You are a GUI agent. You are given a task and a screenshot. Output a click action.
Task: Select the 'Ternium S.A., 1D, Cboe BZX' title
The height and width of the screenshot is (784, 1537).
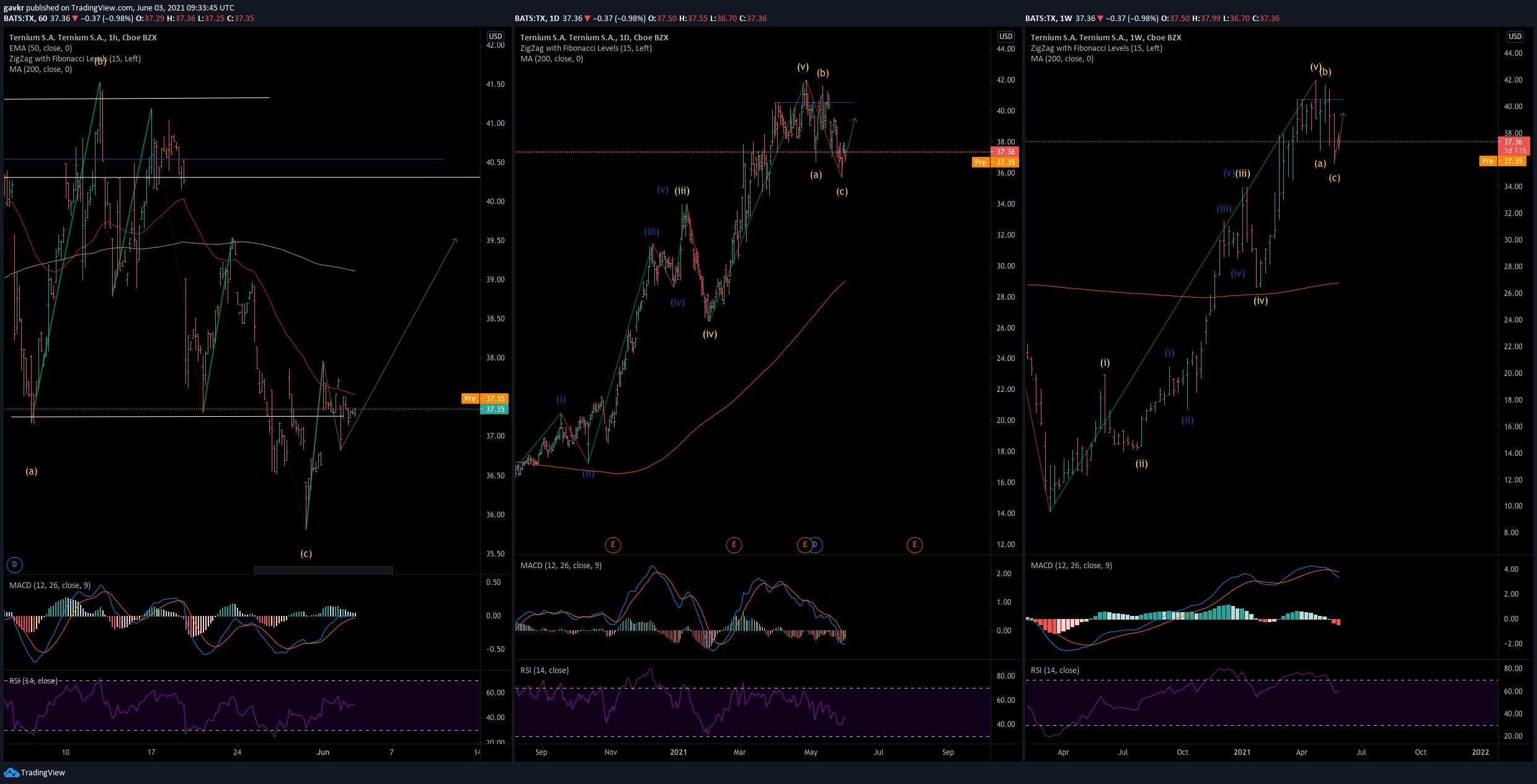(594, 37)
